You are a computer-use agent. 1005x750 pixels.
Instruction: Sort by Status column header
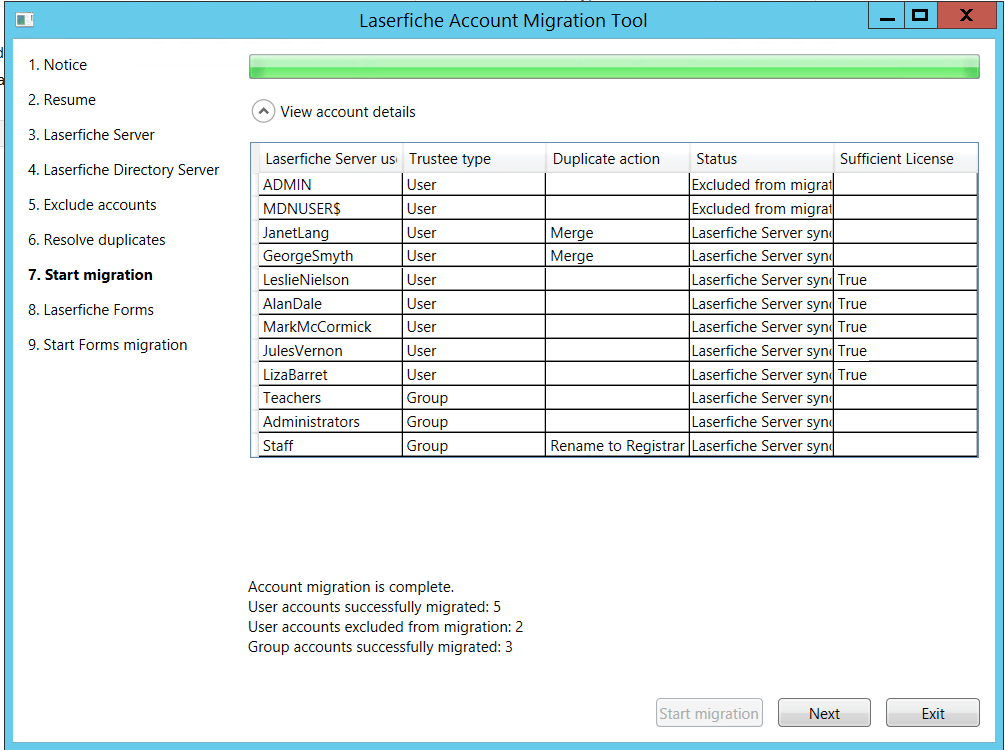coord(761,159)
